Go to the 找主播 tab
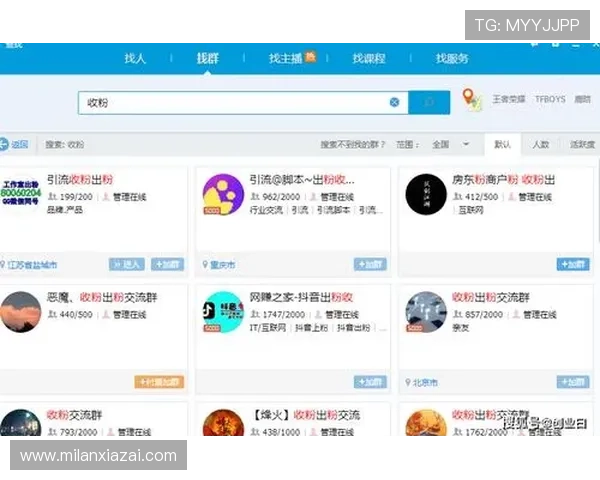The image size is (600, 480). tap(285, 59)
